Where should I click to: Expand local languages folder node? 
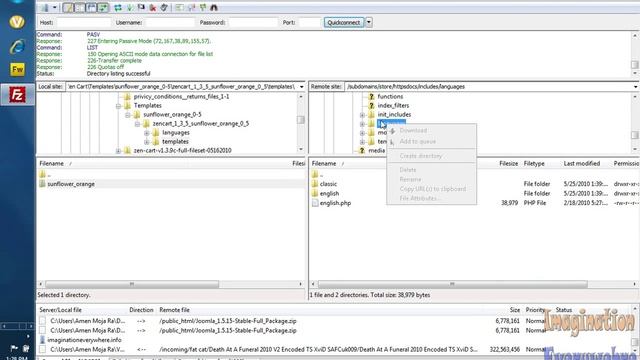point(147,133)
